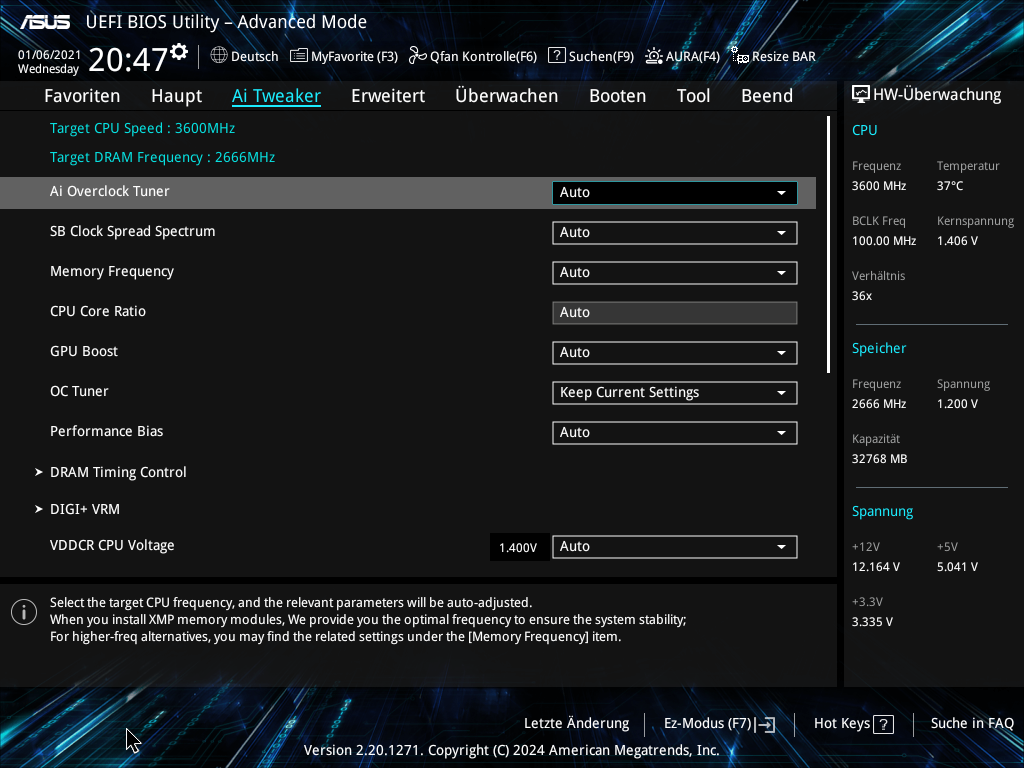Click the +12V 12.164 V reading

876,567
